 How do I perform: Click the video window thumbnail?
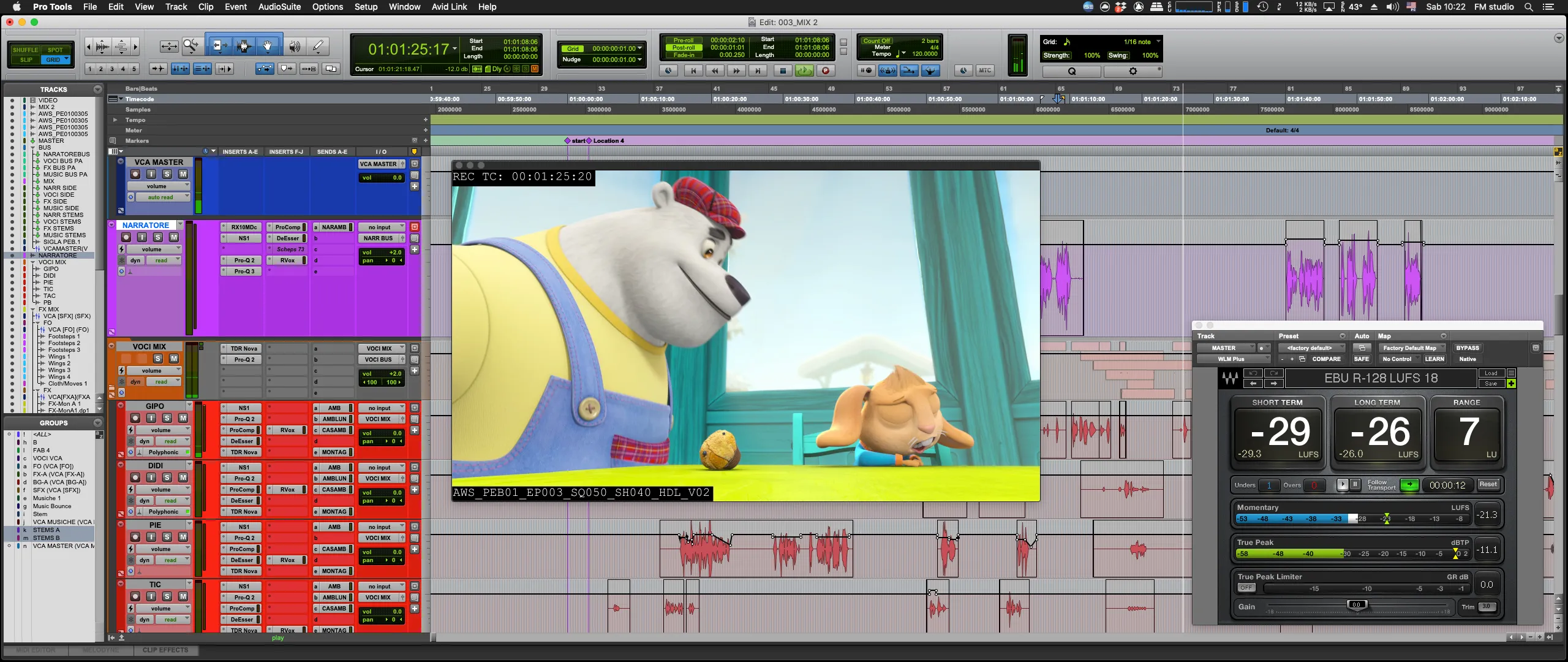tap(745, 335)
